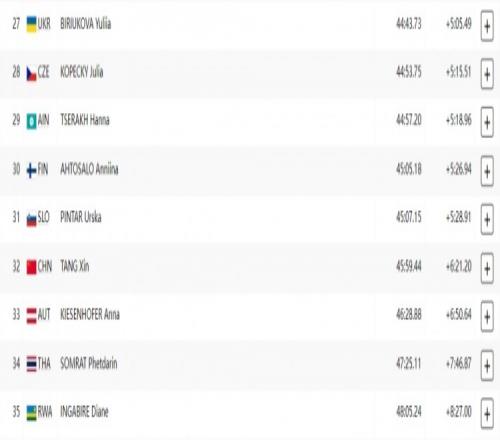Expand details for TSERAKH Hanna row
This screenshot has width=500, height=440.
487,122
